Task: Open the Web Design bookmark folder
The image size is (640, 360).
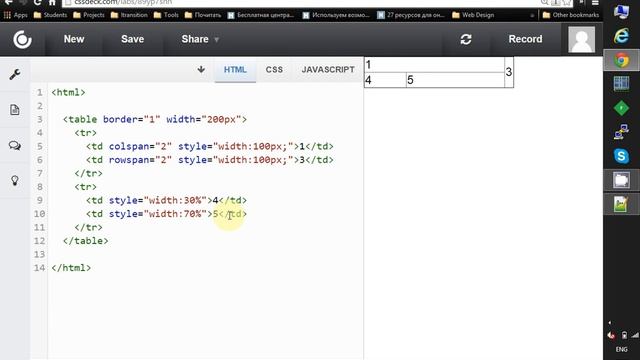Action: 473,15
